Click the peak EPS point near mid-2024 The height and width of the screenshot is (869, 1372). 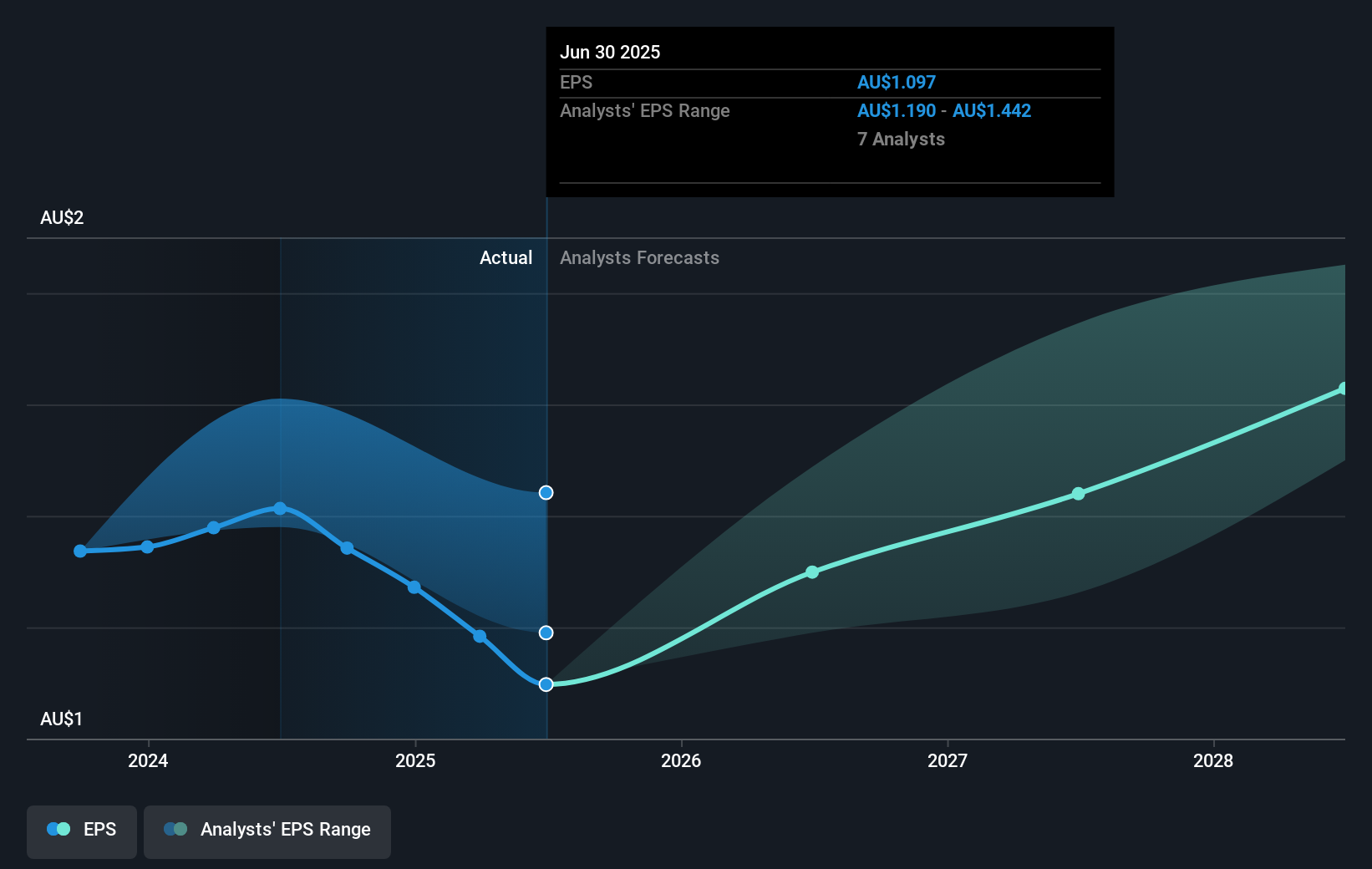click(x=279, y=508)
